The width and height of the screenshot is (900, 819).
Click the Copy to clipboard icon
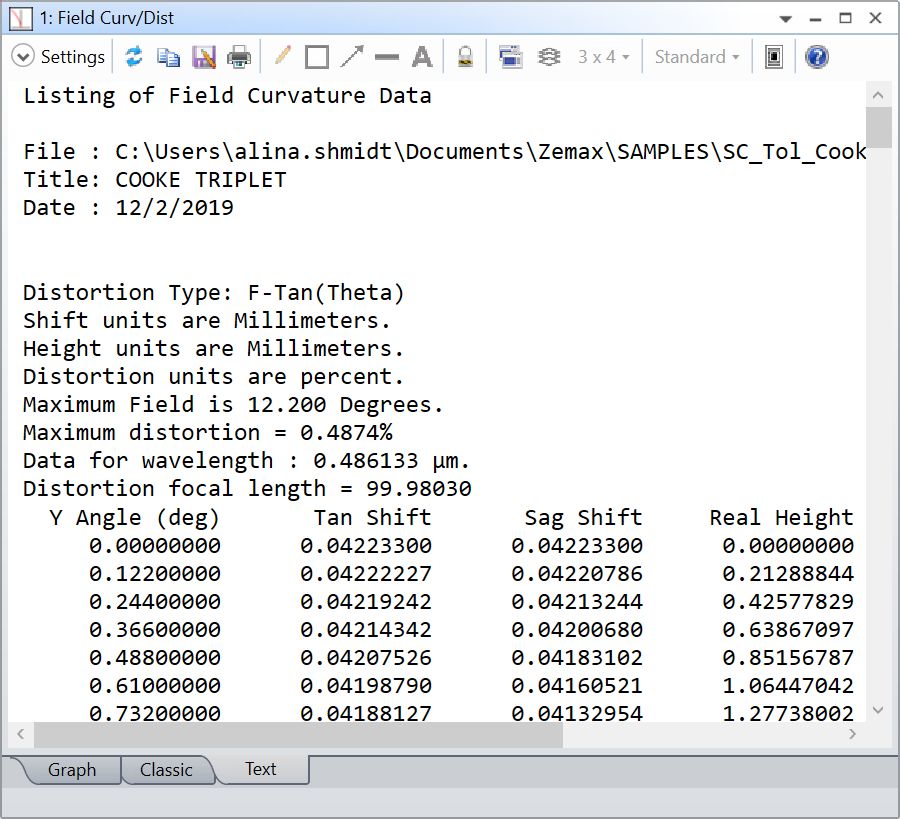pos(168,57)
